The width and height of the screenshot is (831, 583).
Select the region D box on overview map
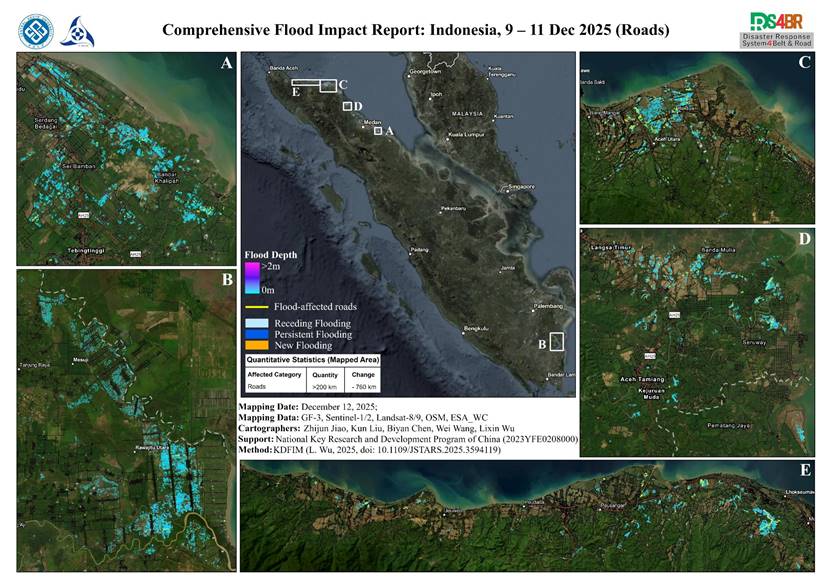[346, 106]
